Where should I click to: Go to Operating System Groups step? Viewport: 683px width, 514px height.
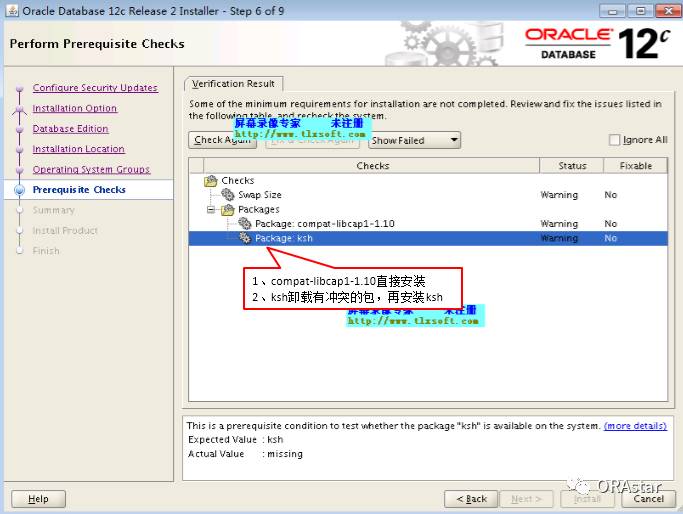click(91, 169)
